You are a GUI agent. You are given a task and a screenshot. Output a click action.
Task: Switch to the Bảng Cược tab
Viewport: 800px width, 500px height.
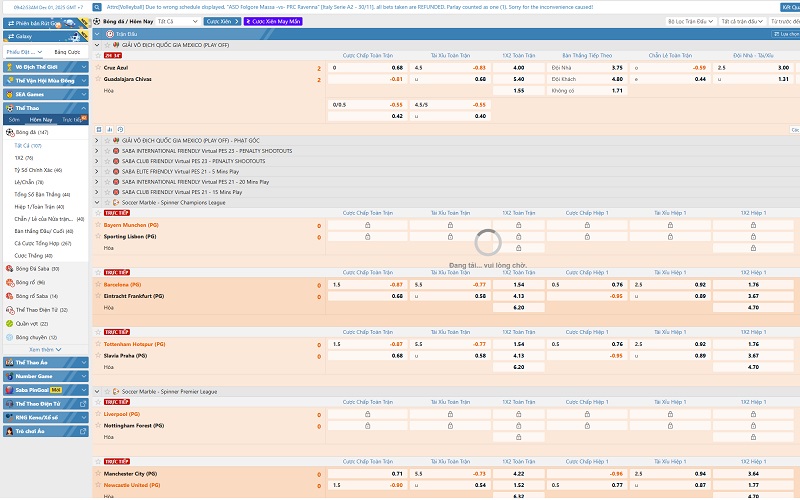[66, 51]
